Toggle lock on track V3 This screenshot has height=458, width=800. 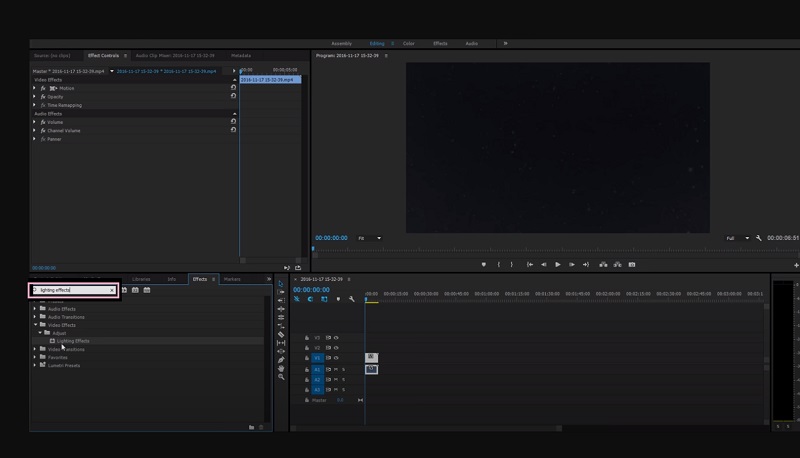click(x=307, y=338)
